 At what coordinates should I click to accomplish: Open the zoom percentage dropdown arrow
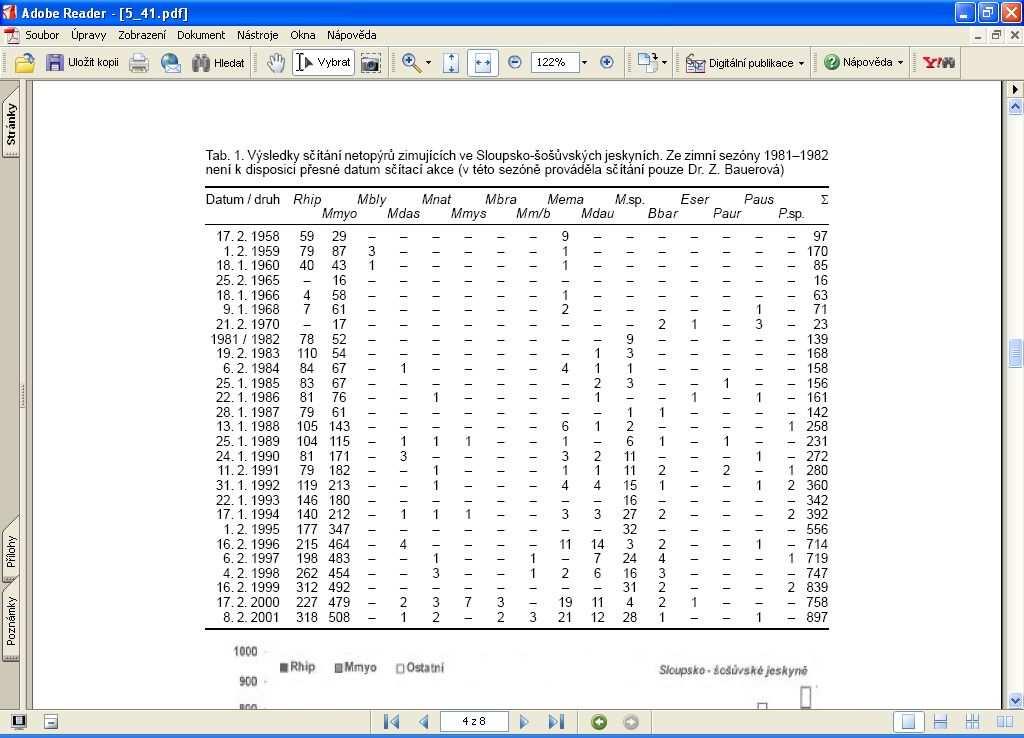point(584,63)
